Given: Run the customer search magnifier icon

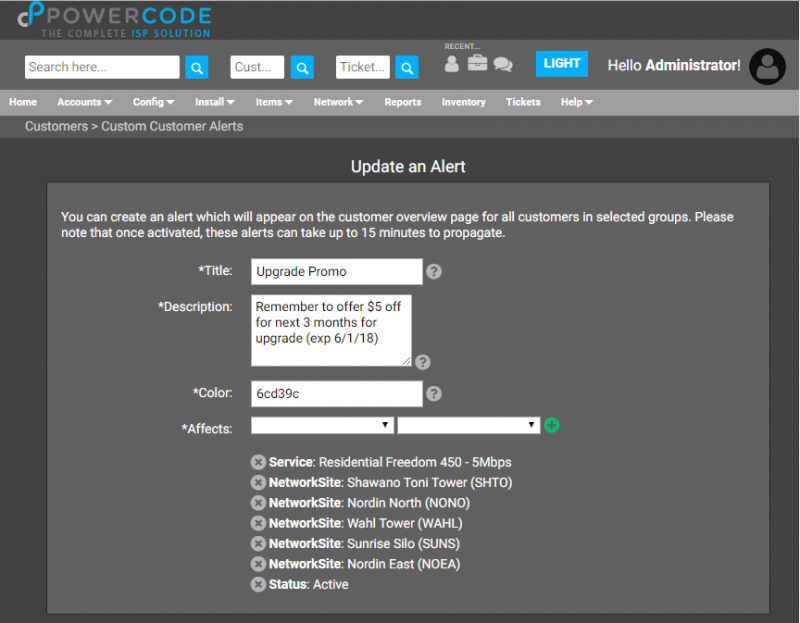Looking at the screenshot, I should tap(302, 66).
